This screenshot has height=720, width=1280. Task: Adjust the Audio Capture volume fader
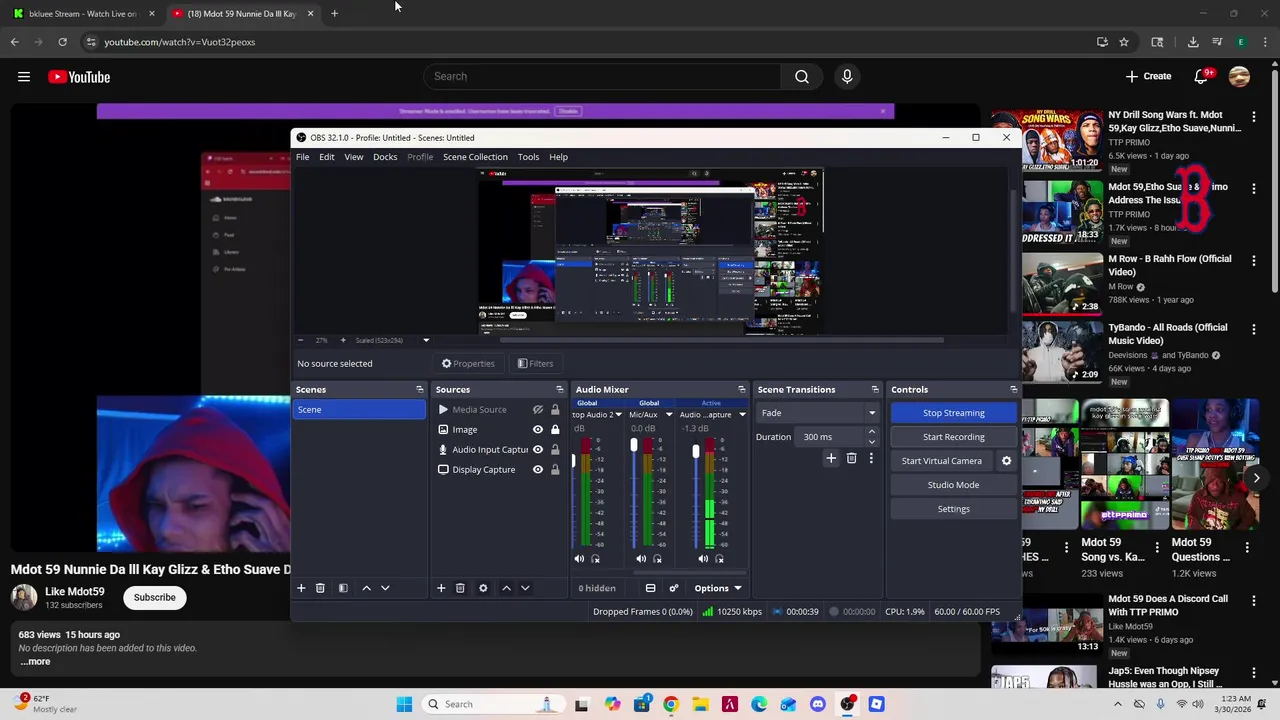(696, 452)
